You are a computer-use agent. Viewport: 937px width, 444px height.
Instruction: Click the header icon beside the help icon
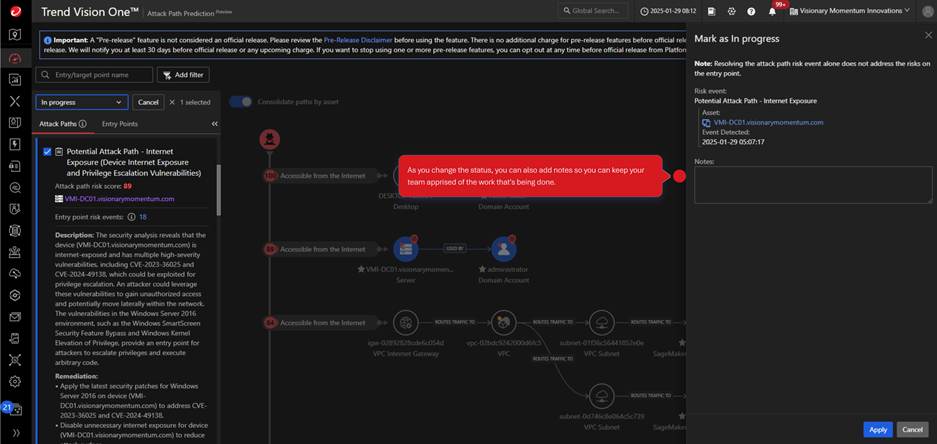[731, 11]
